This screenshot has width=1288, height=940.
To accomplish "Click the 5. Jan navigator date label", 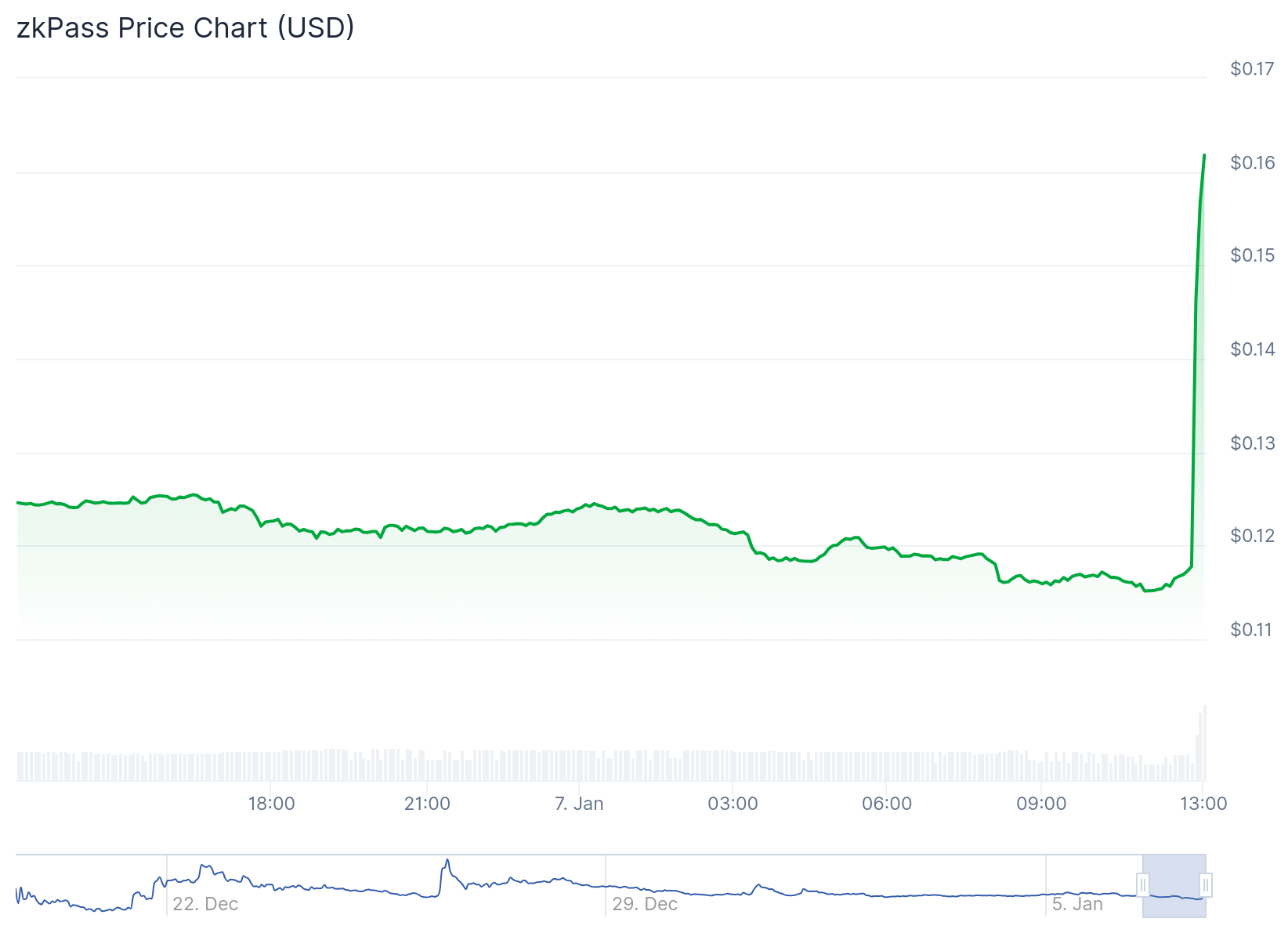I will point(1077,904).
